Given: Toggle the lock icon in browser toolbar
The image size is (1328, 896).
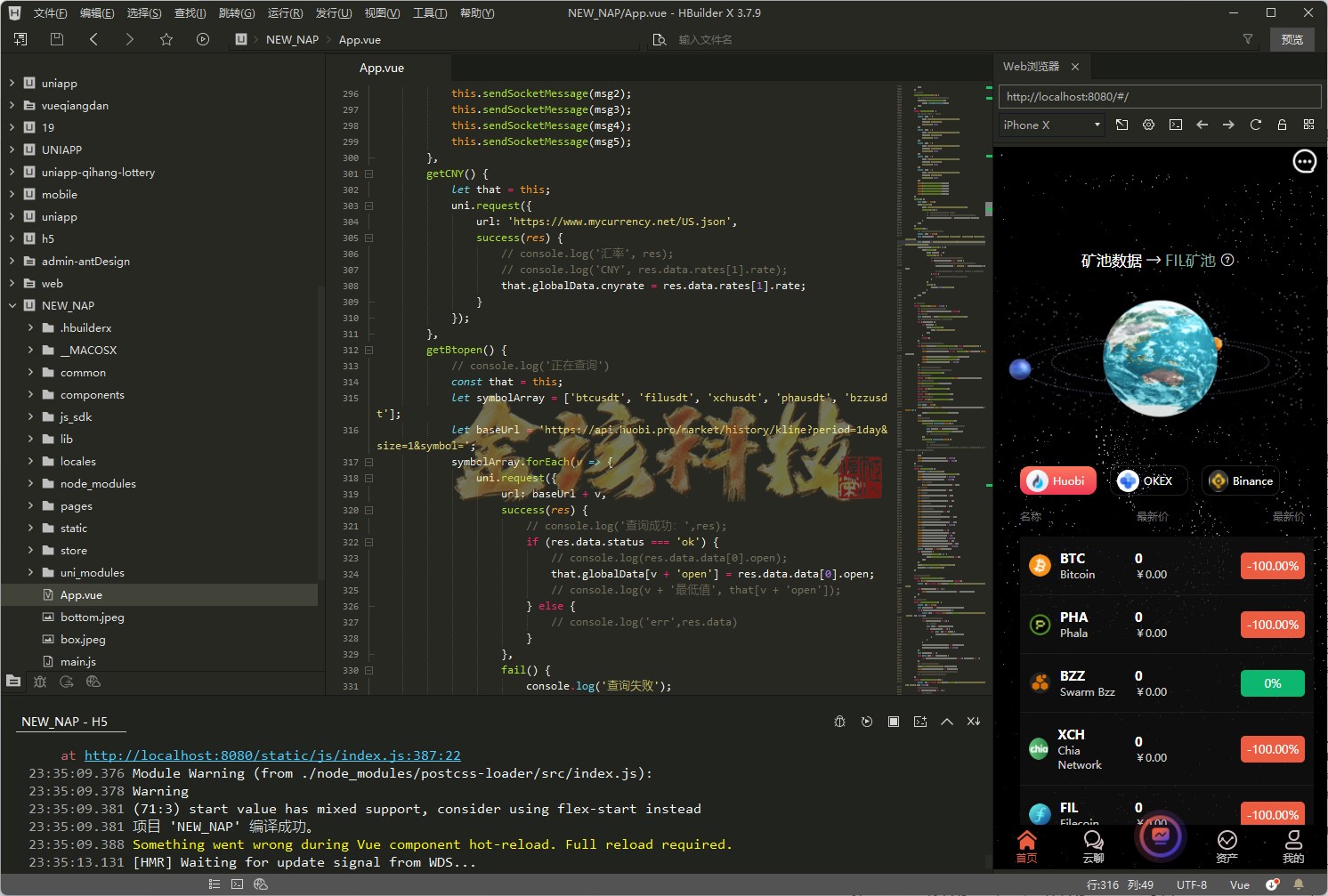Looking at the screenshot, I should pos(1282,125).
